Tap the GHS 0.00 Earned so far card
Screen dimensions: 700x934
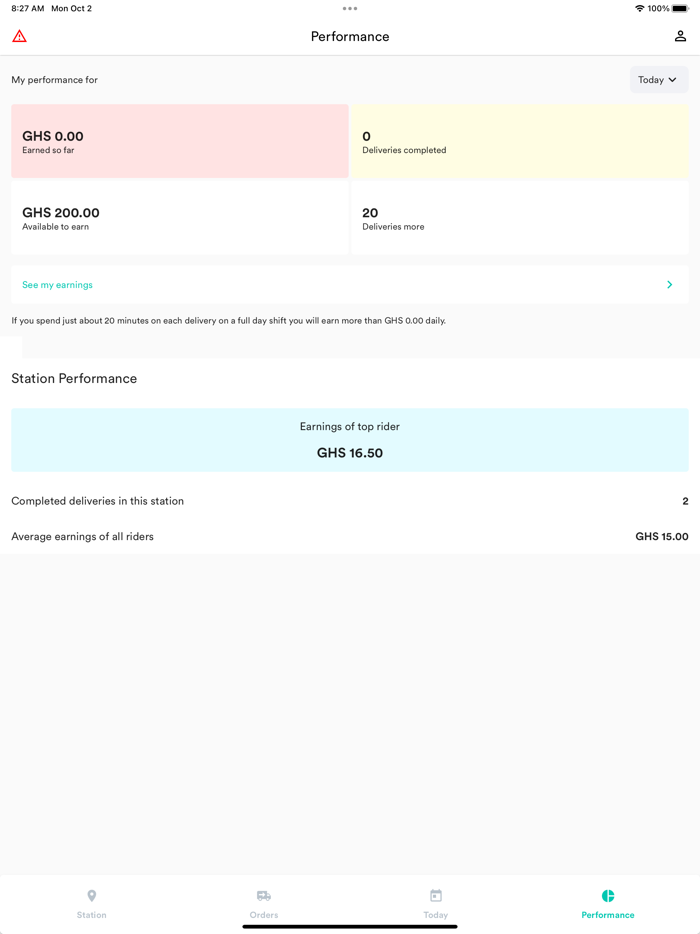click(x=179, y=140)
